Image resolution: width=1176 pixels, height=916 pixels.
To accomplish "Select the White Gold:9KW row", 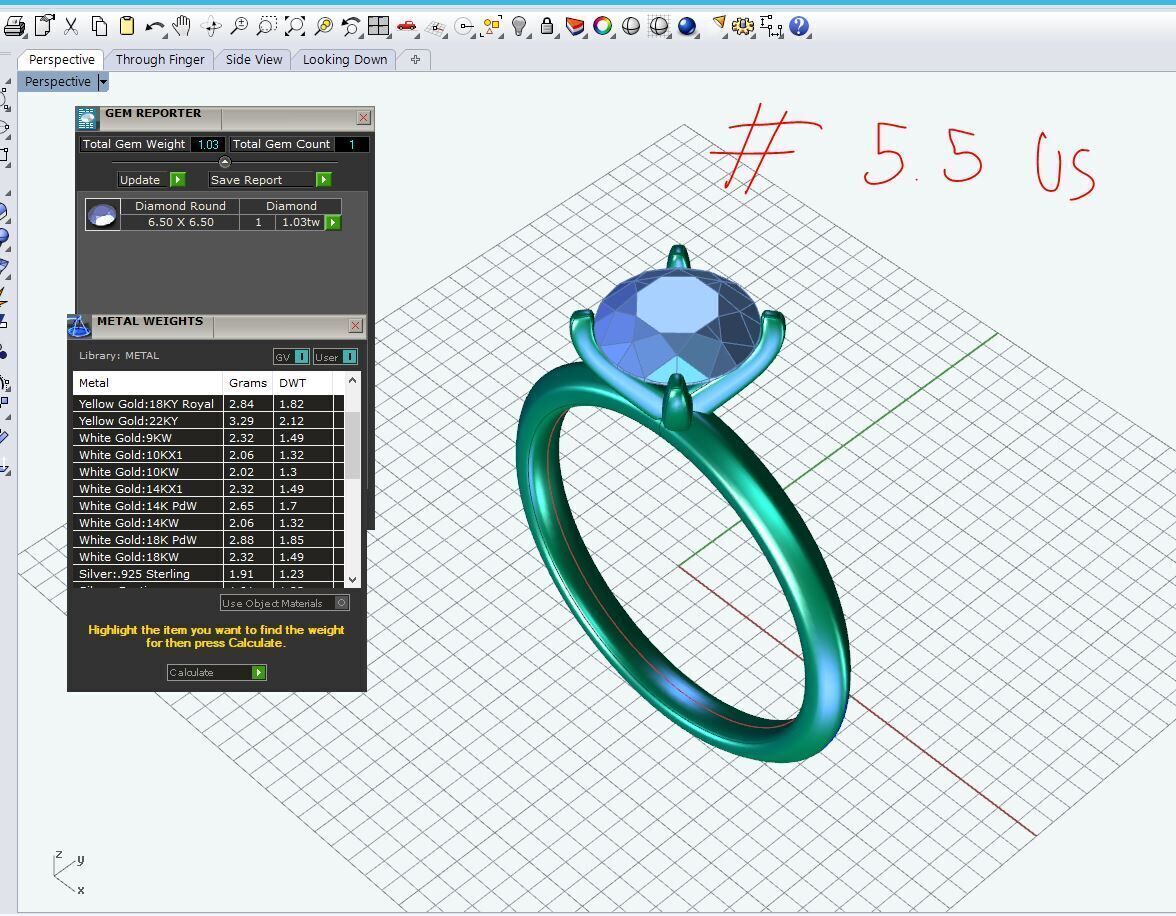I will (208, 438).
